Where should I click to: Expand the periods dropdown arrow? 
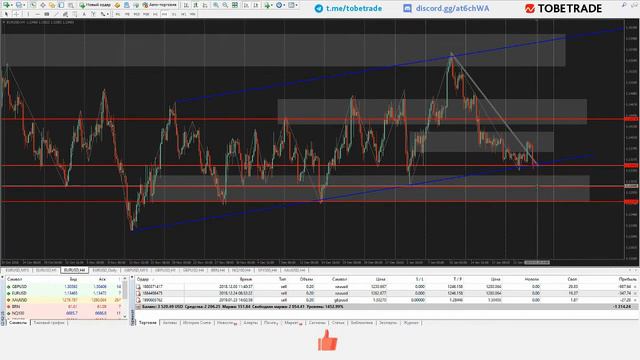point(284,5)
